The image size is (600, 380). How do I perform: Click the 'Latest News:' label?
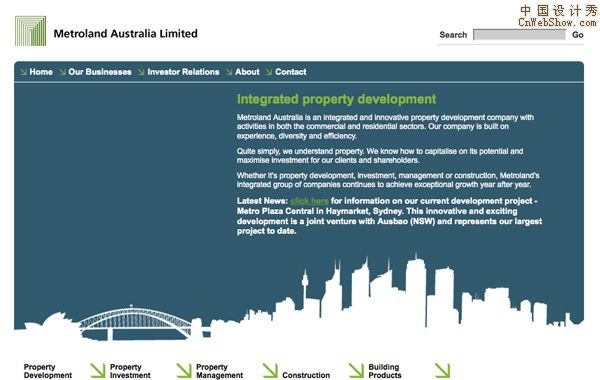pos(262,201)
